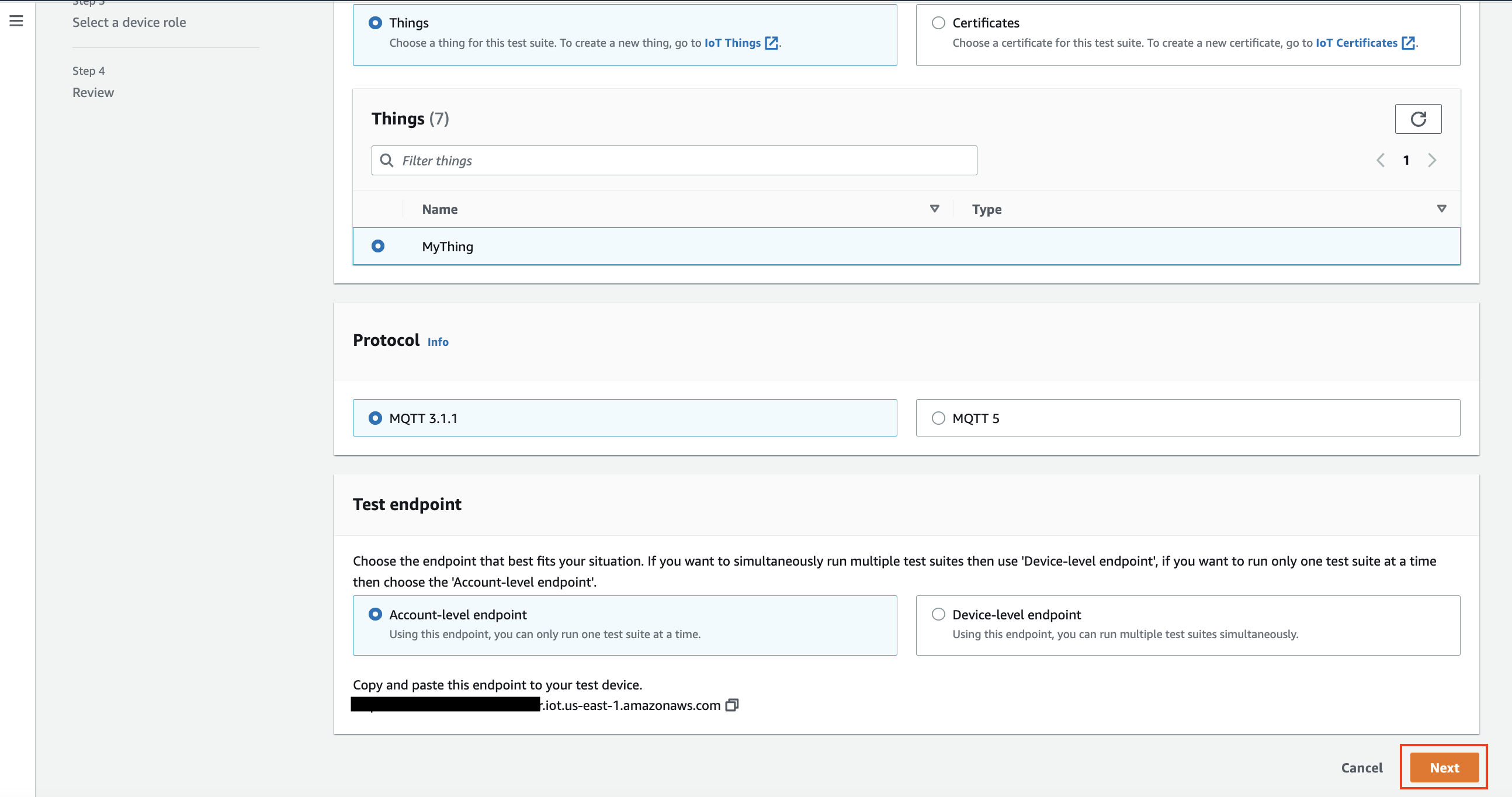Choose Device-level endpoint option
Screen dimensions: 1512x797
pos(938,614)
